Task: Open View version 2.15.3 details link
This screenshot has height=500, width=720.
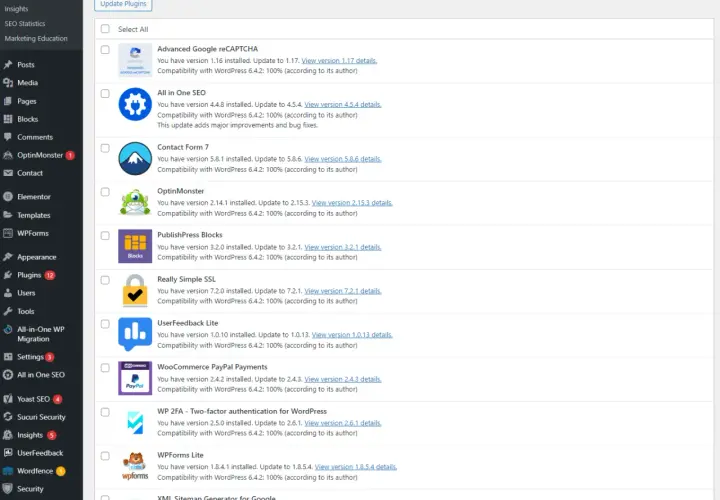Action: [x=352, y=203]
